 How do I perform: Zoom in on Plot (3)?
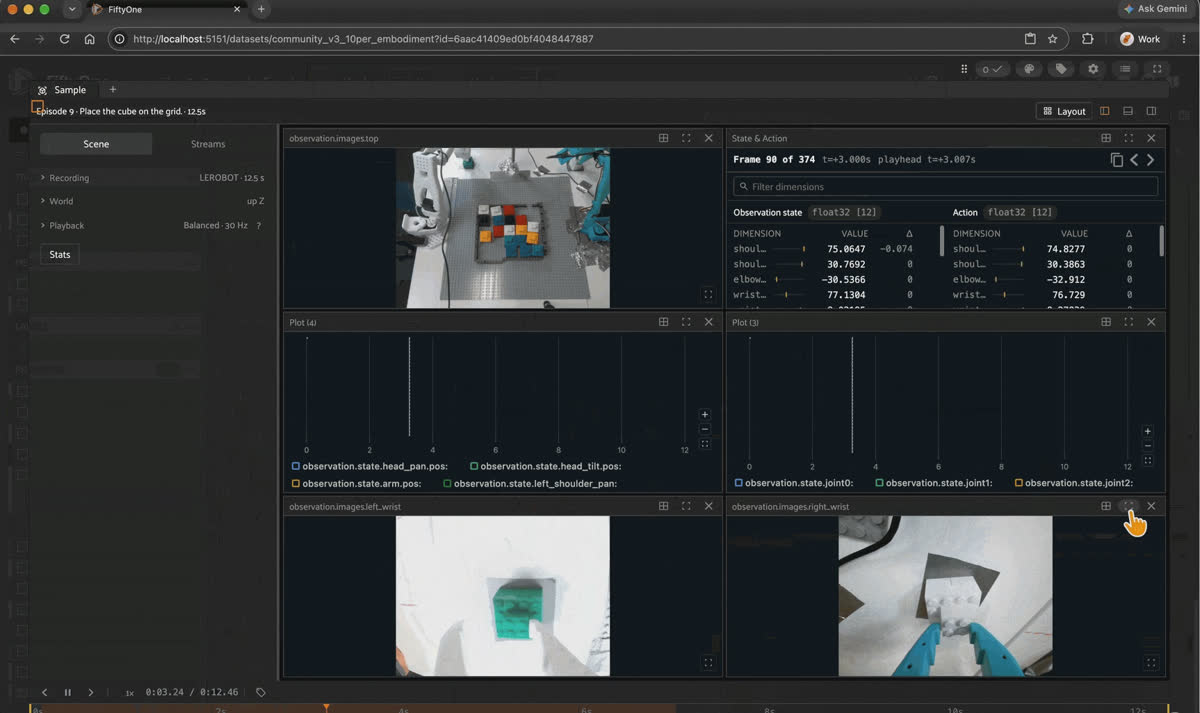coord(1148,431)
